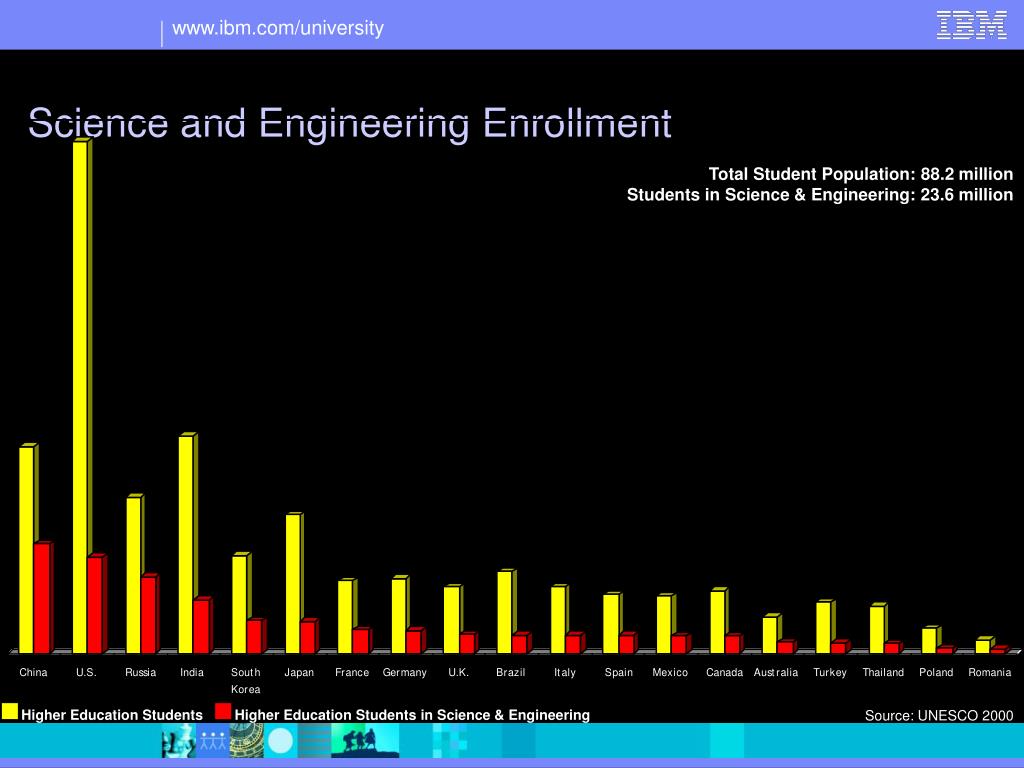Viewport: 1024px width, 768px height.
Task: Click the red China science and engineering bar
Action: pyautogui.click(x=42, y=598)
